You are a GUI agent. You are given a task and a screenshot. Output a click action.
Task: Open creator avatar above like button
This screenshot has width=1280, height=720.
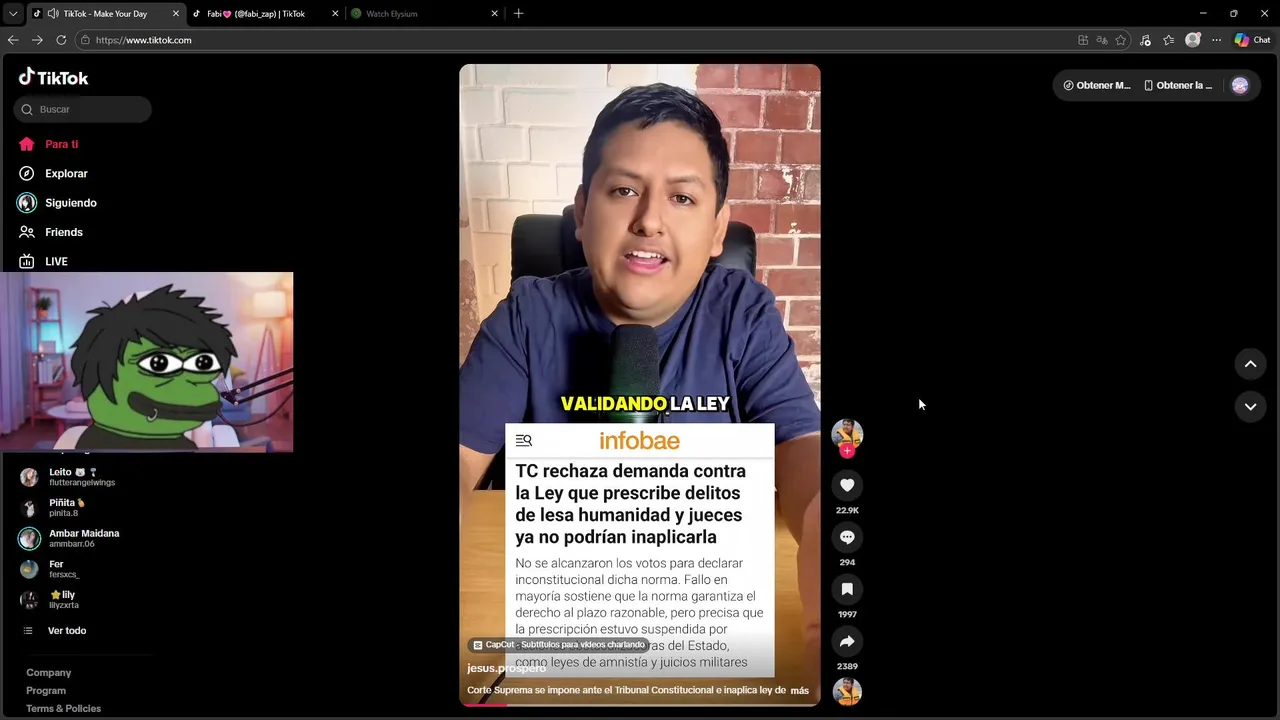point(847,433)
